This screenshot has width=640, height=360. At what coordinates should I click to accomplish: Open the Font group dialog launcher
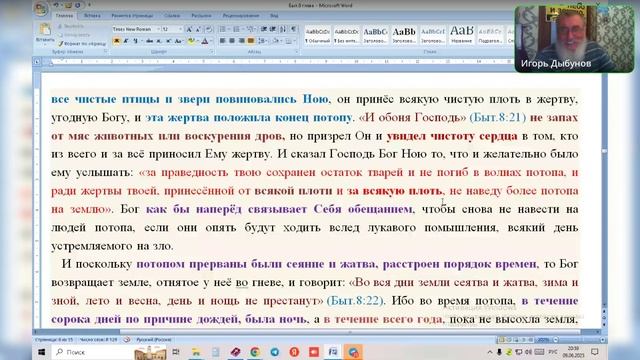point(212,52)
